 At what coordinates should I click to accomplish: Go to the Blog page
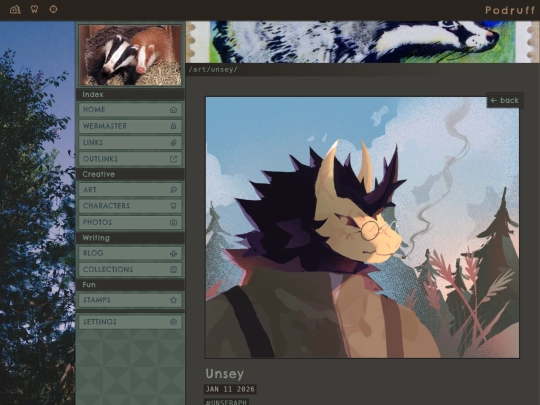130,253
